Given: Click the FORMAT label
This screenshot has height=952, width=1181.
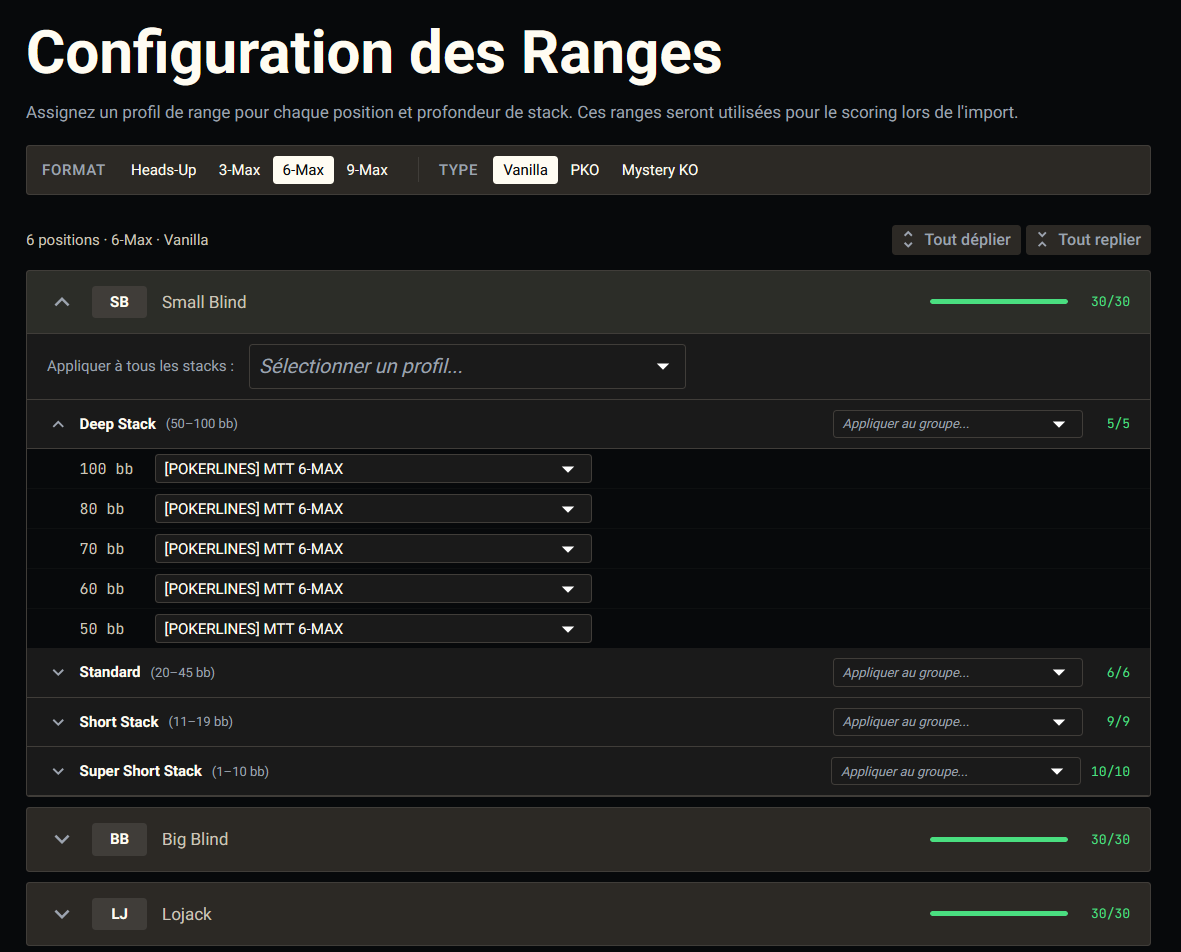Looking at the screenshot, I should point(73,170).
